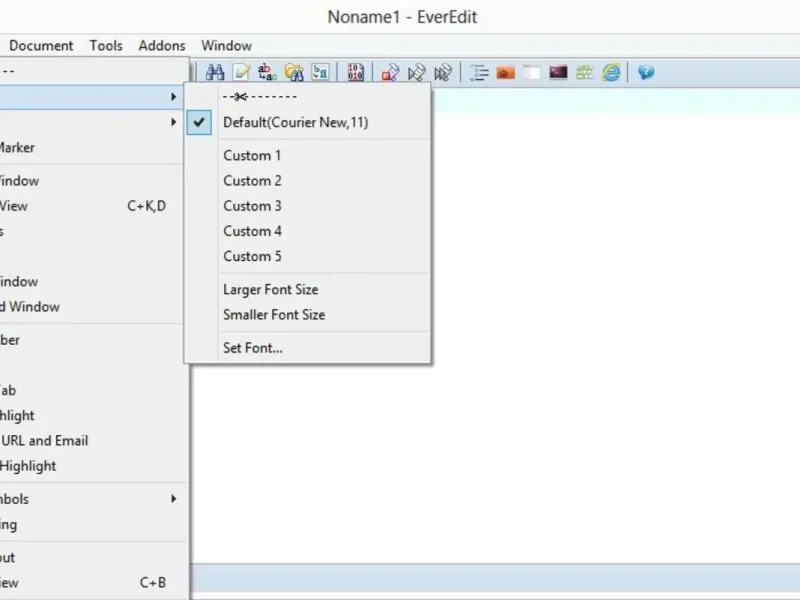Open the Document menu
Screen dimensions: 800x600
click(41, 46)
